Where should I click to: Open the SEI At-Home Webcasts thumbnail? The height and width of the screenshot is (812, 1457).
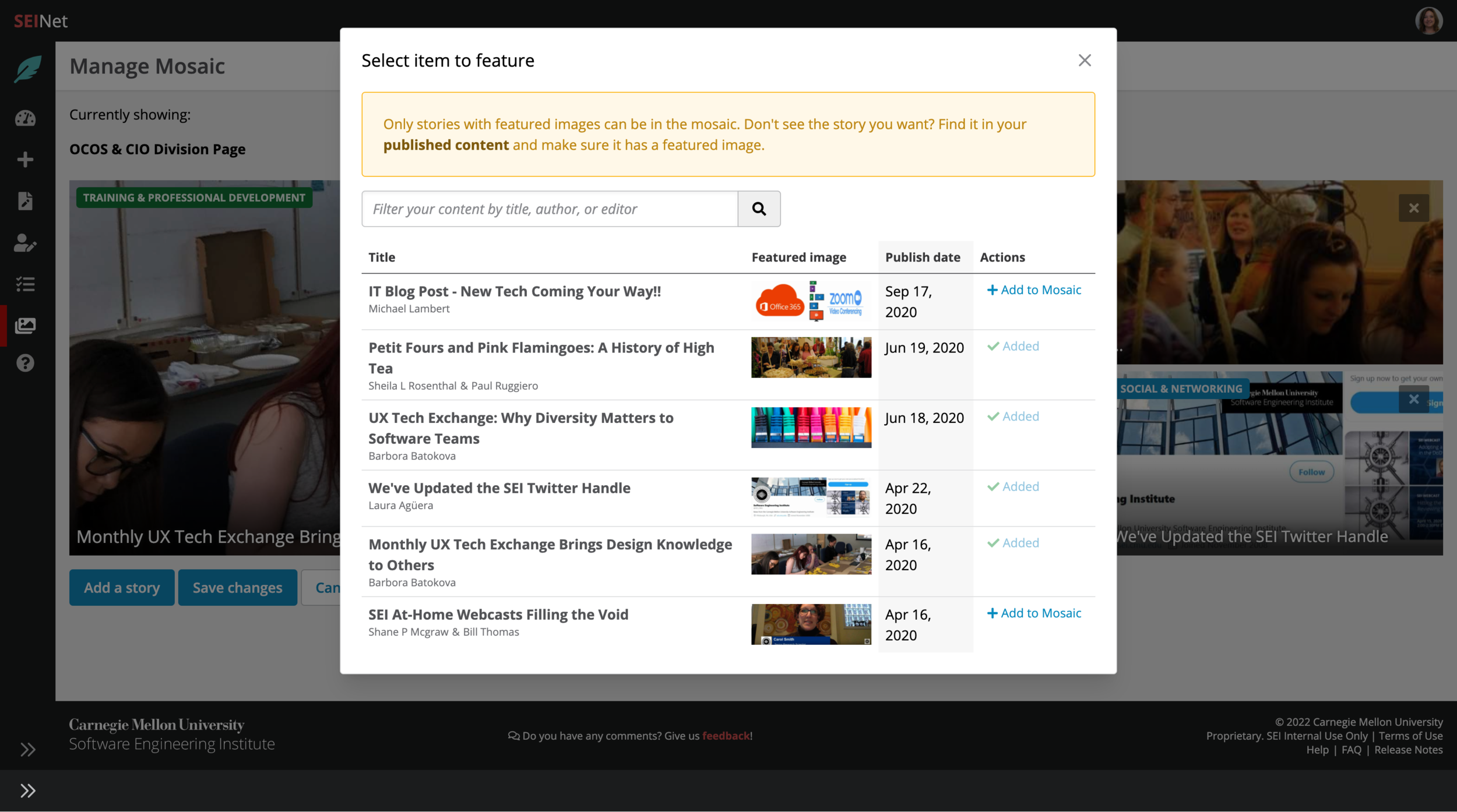point(811,624)
